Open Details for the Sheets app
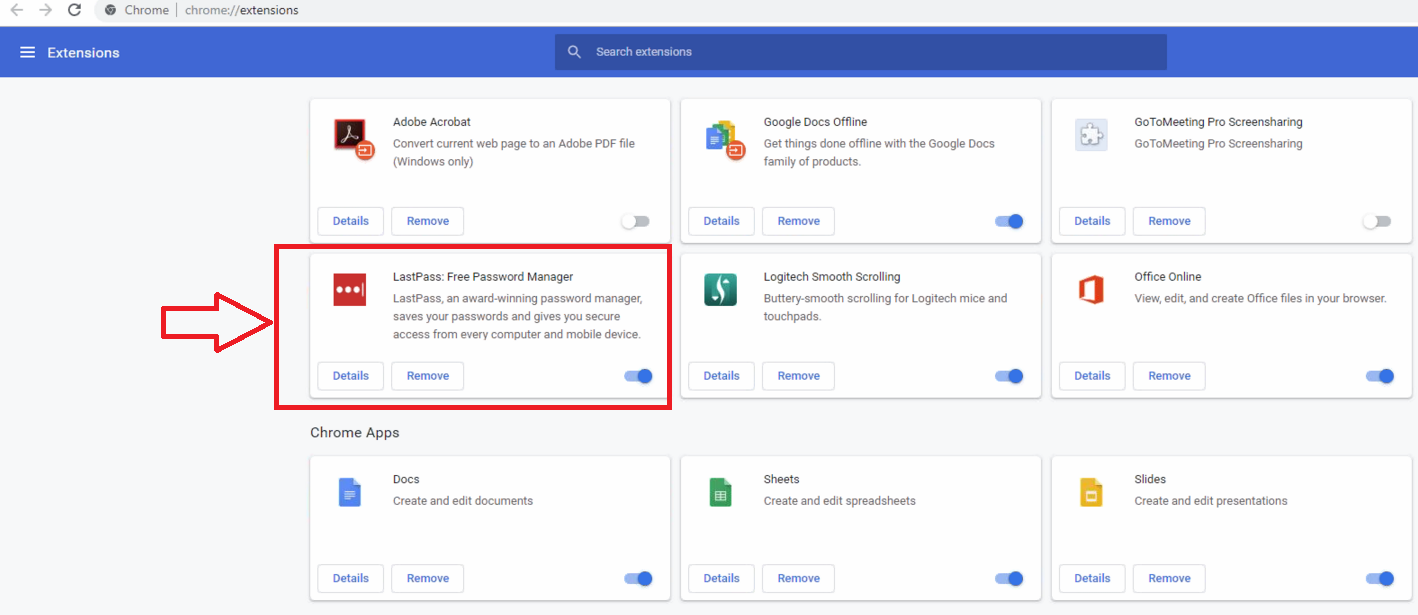The height and width of the screenshot is (615, 1418). (x=721, y=578)
